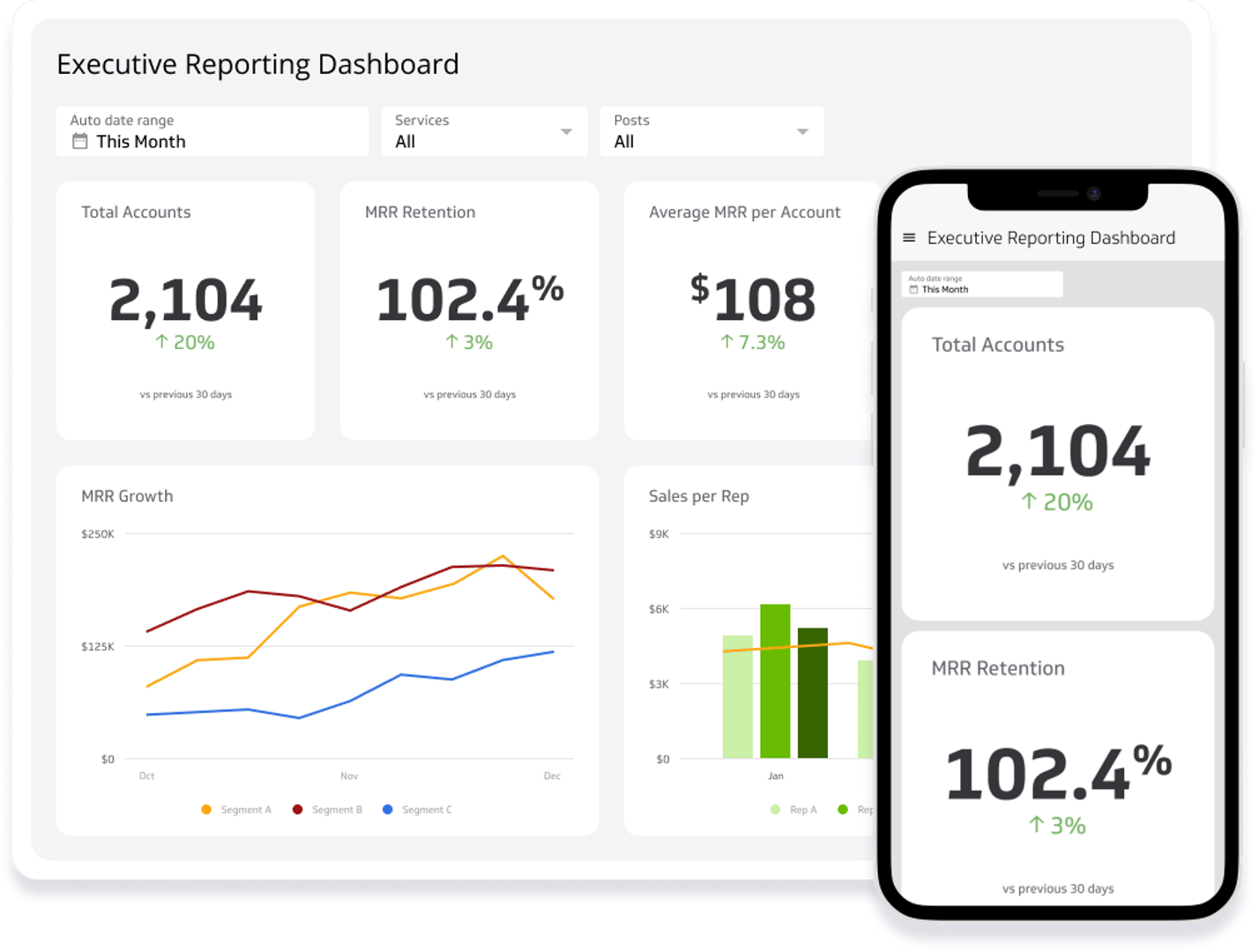Image resolution: width=1258 pixels, height=952 pixels.
Task: Open the Auto date range field
Action: 212,131
